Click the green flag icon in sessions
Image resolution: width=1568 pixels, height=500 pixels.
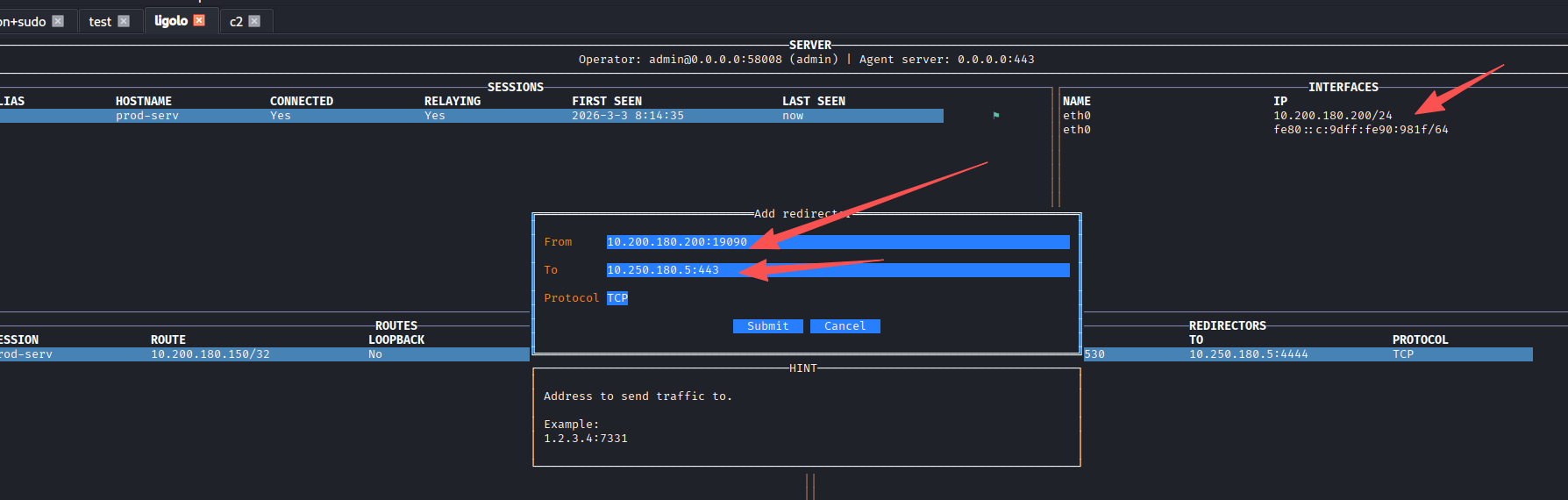coord(996,115)
